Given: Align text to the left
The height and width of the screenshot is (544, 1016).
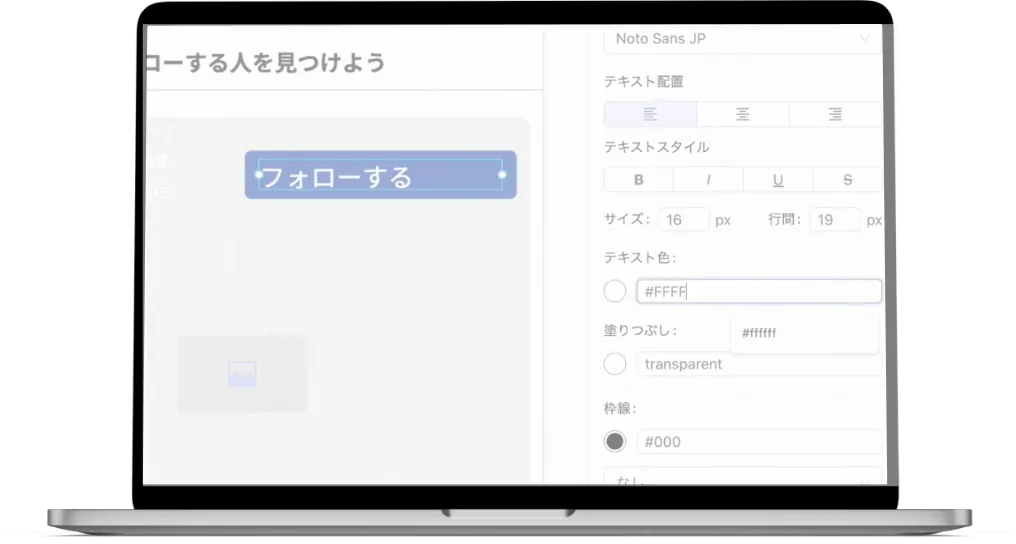Looking at the screenshot, I should 650,115.
